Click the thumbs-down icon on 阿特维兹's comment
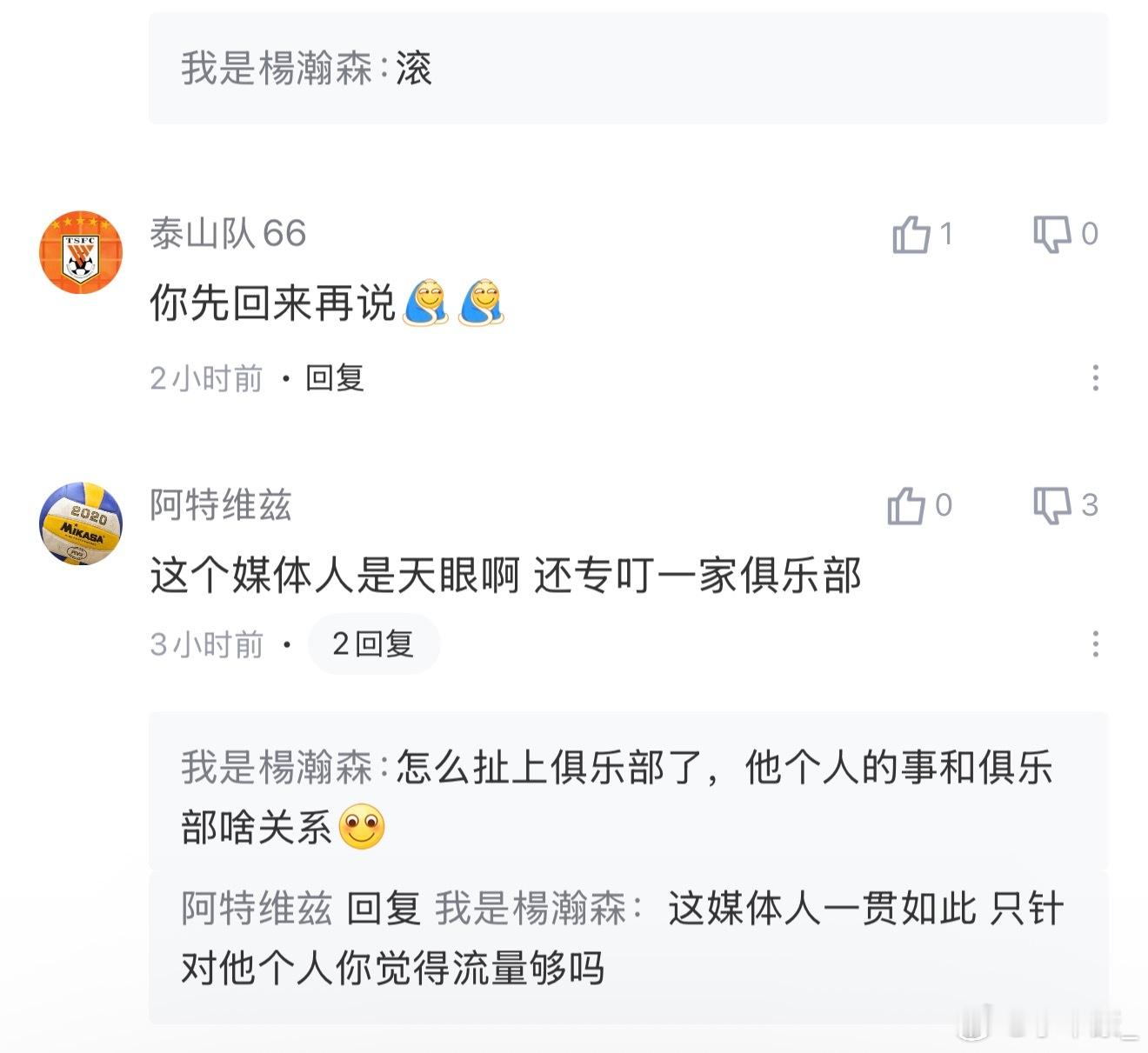Screen dimensions: 1148x1053 pos(1053,508)
